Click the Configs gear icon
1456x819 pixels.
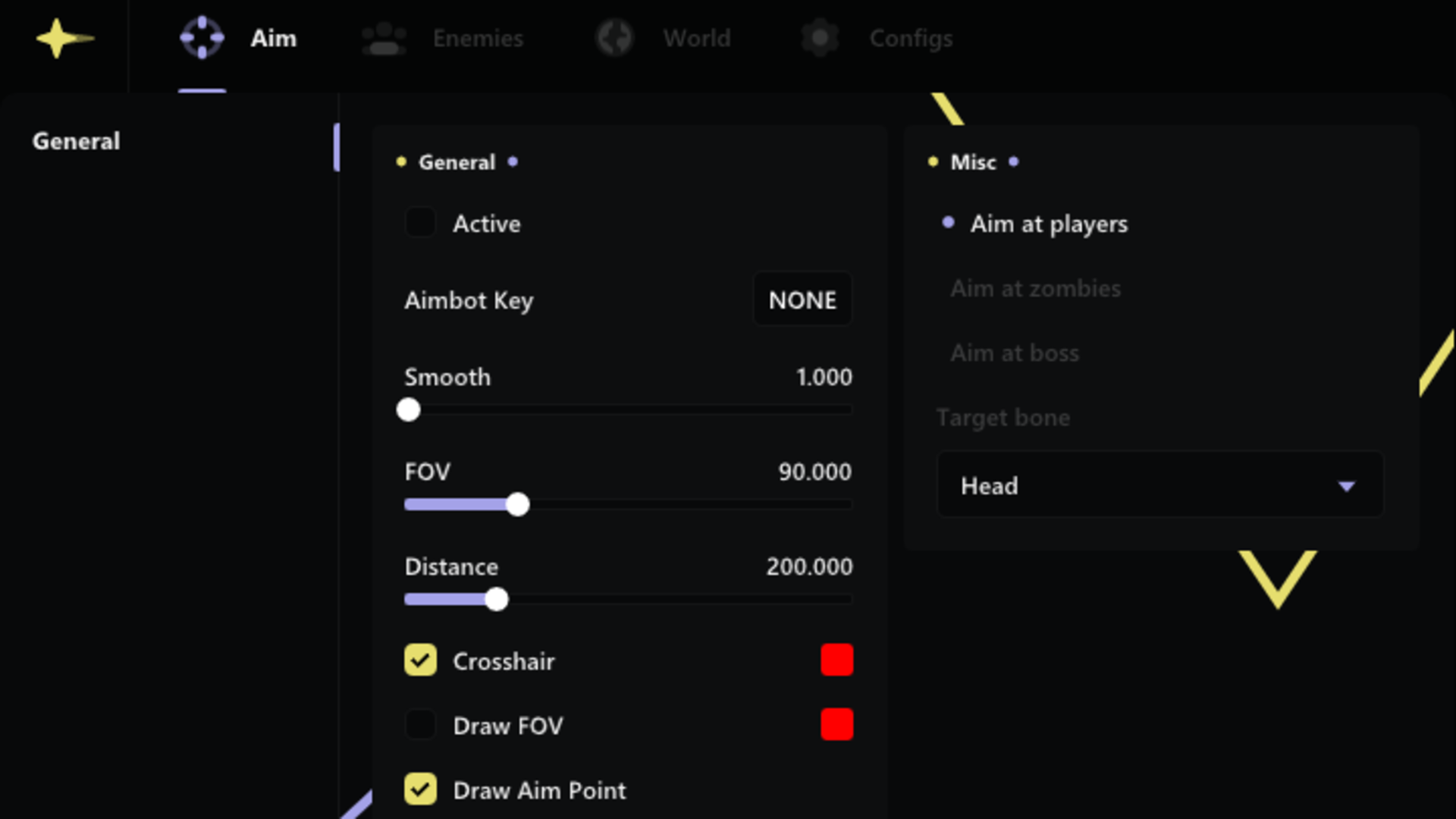(x=820, y=39)
